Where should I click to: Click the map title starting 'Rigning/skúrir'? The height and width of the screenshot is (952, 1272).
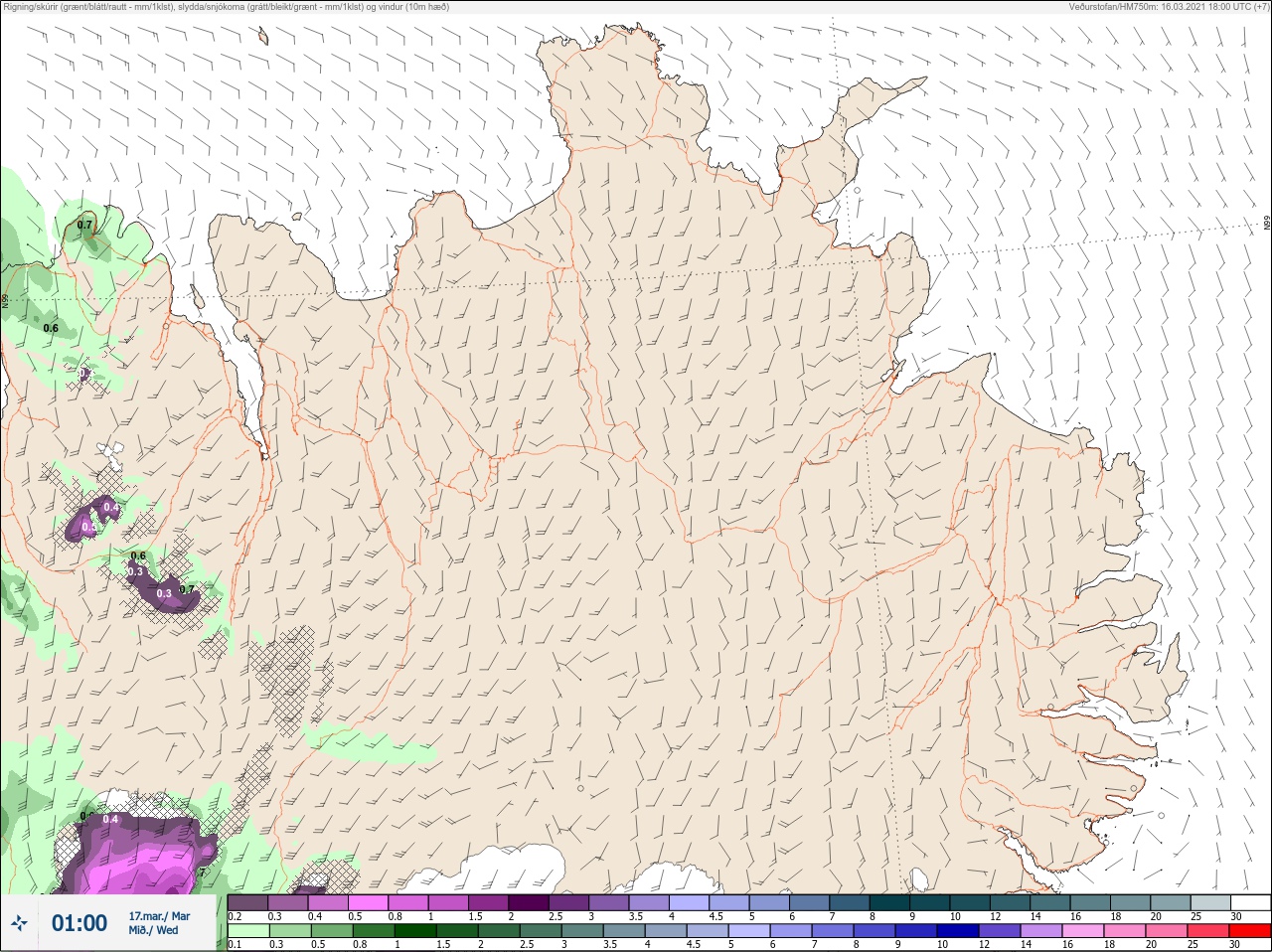[227, 7]
